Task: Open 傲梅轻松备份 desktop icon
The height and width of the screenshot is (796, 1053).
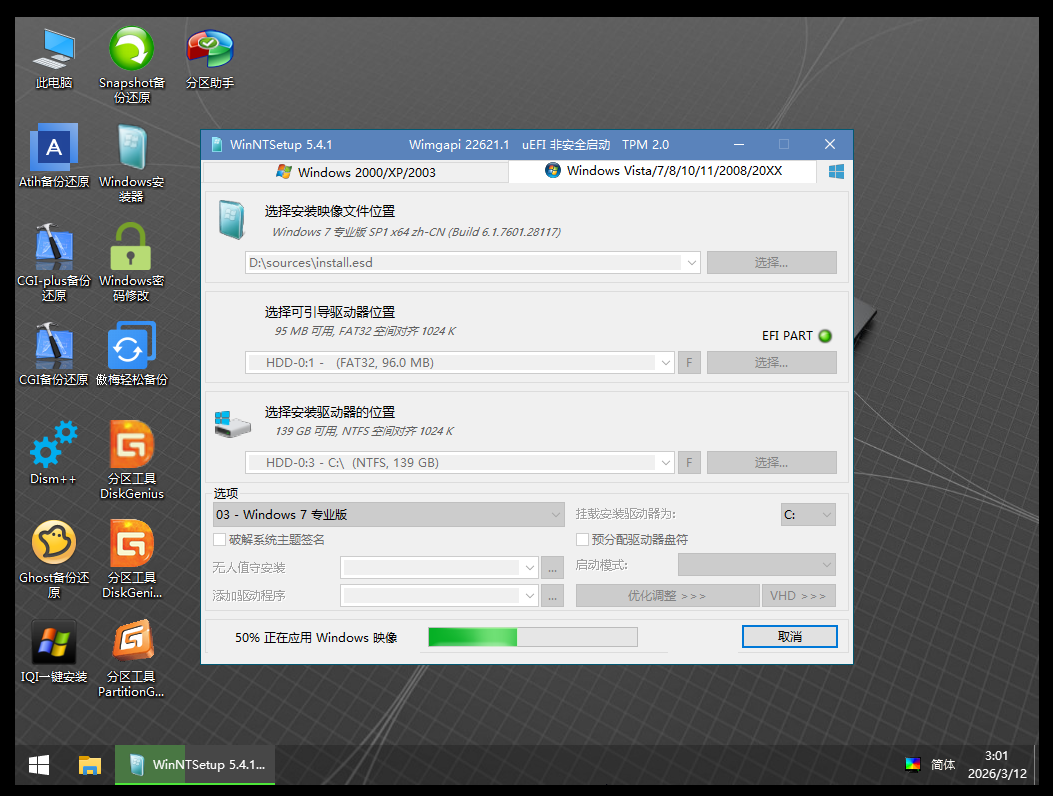Action: (x=132, y=354)
